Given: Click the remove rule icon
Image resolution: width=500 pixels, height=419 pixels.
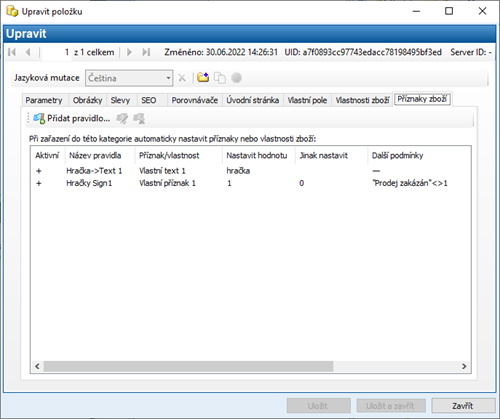Looking at the screenshot, I should (x=139, y=119).
